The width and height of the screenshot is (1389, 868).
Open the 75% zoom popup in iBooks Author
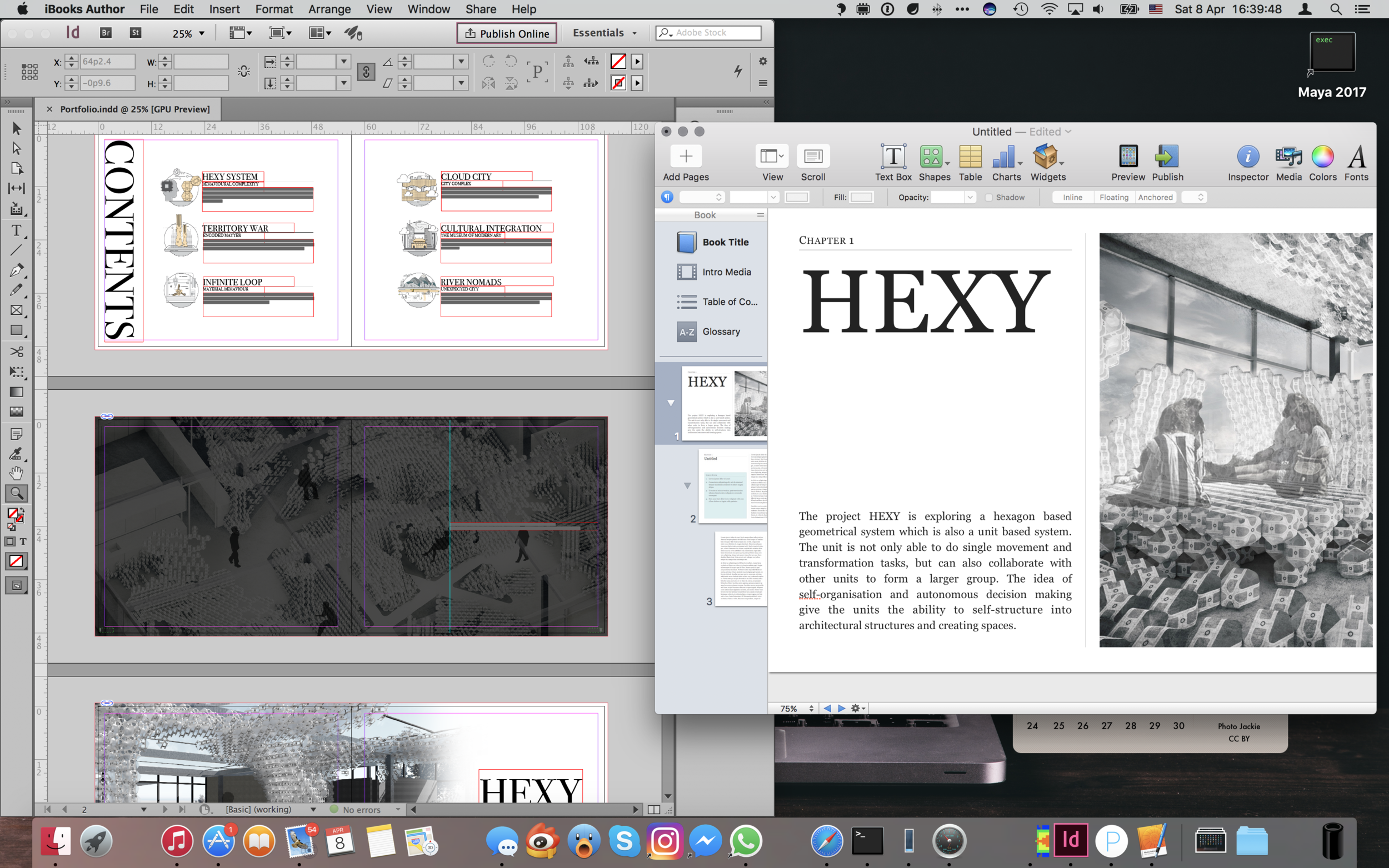point(796,709)
